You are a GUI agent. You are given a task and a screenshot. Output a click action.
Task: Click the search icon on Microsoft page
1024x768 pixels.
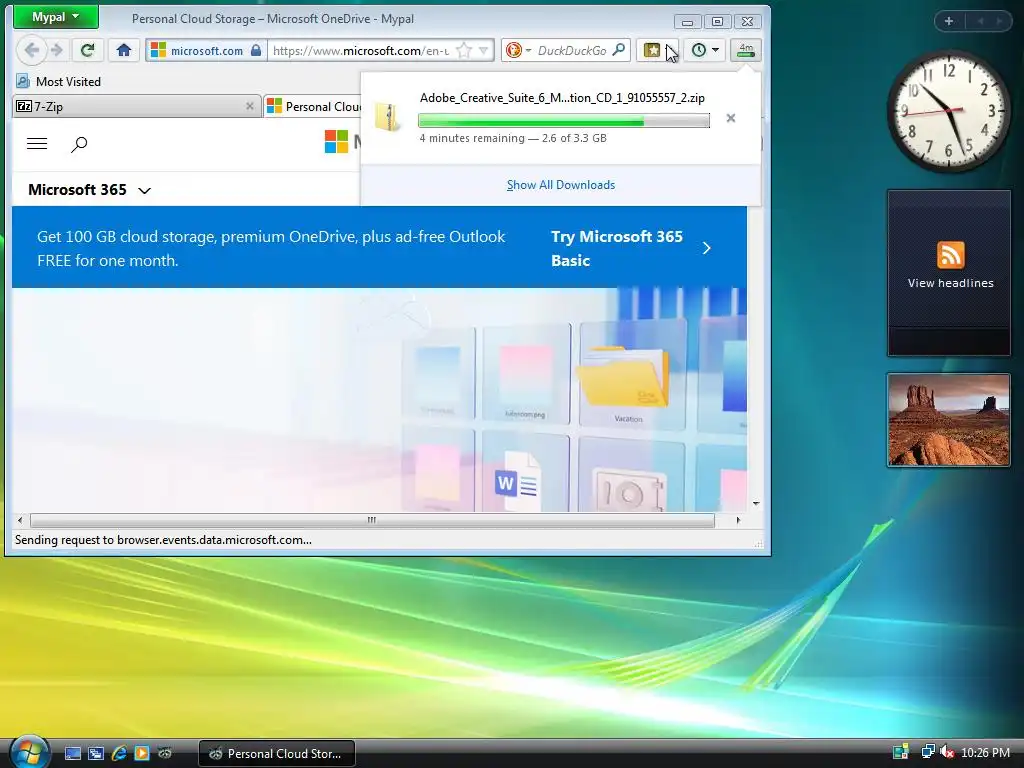coord(79,144)
